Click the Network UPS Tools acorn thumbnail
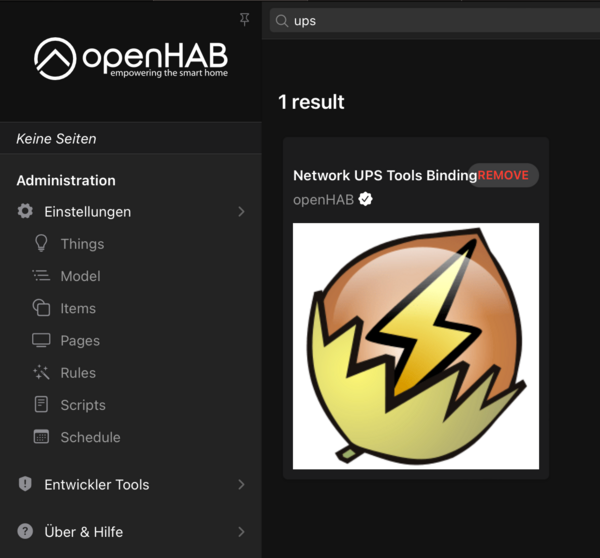The height and width of the screenshot is (558, 600). [x=416, y=346]
